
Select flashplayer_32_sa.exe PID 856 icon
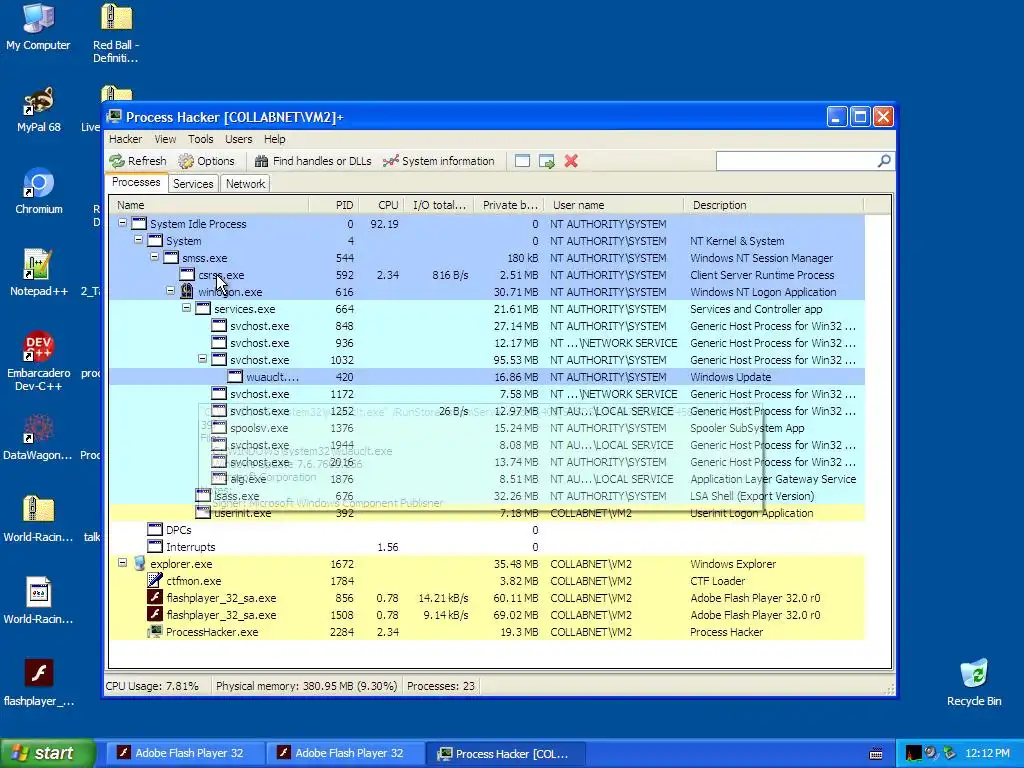coord(155,598)
